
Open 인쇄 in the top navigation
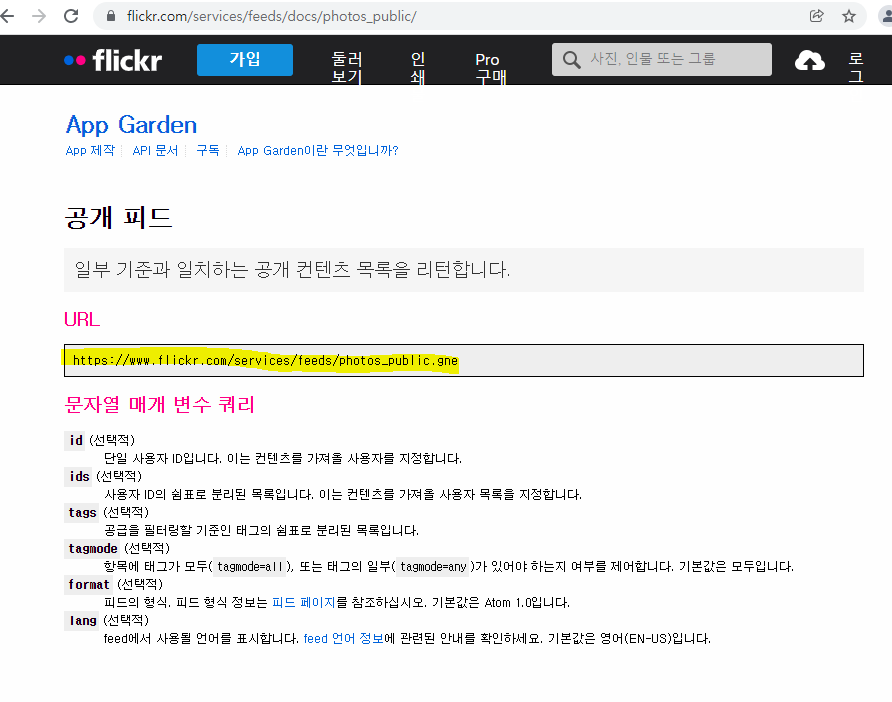(x=418, y=67)
